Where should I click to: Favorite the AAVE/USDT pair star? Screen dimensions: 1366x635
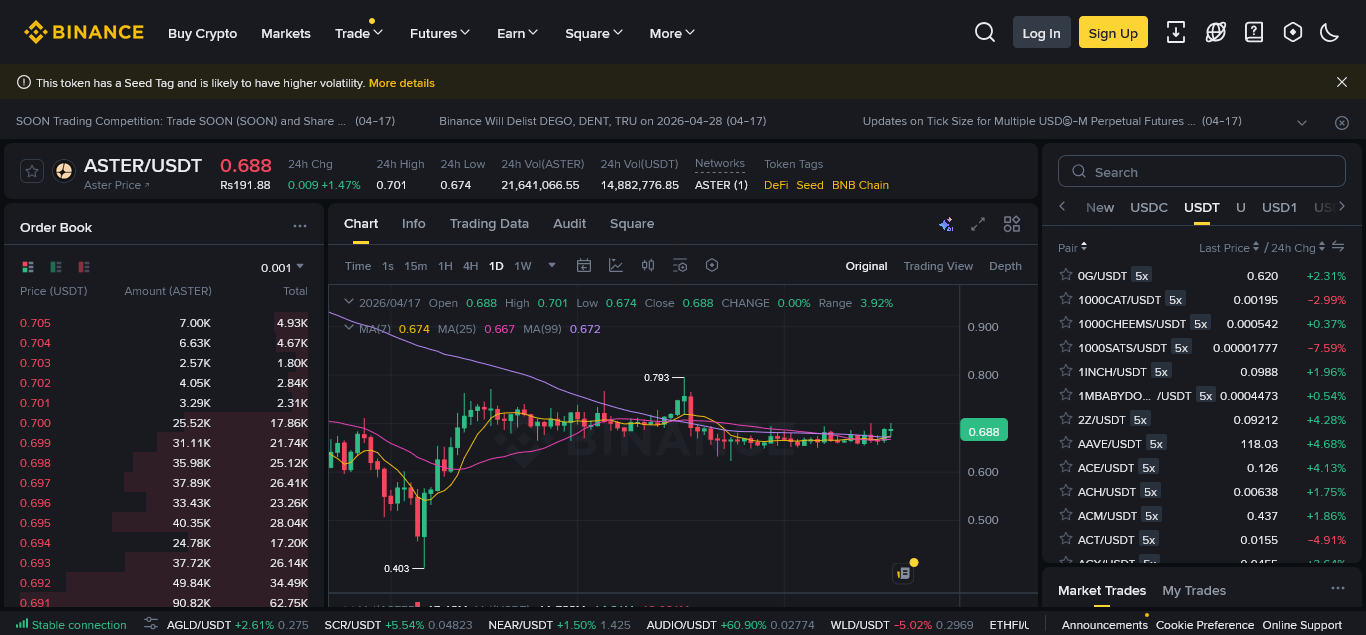[1066, 443]
